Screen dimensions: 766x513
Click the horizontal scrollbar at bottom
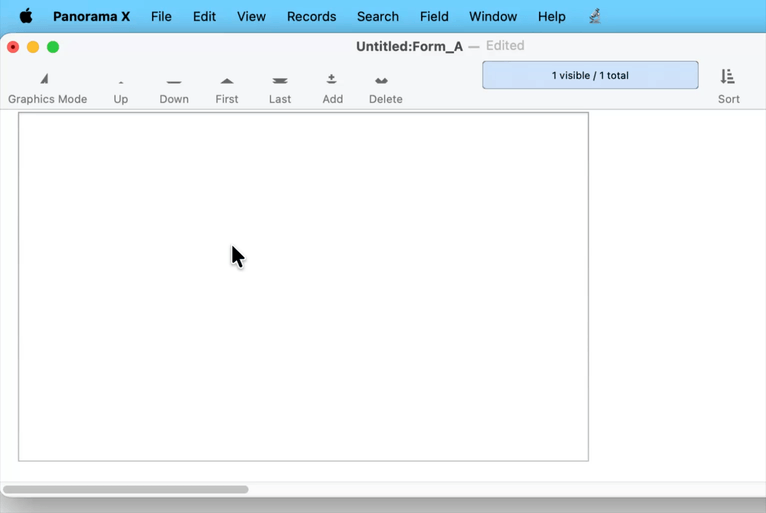126,490
